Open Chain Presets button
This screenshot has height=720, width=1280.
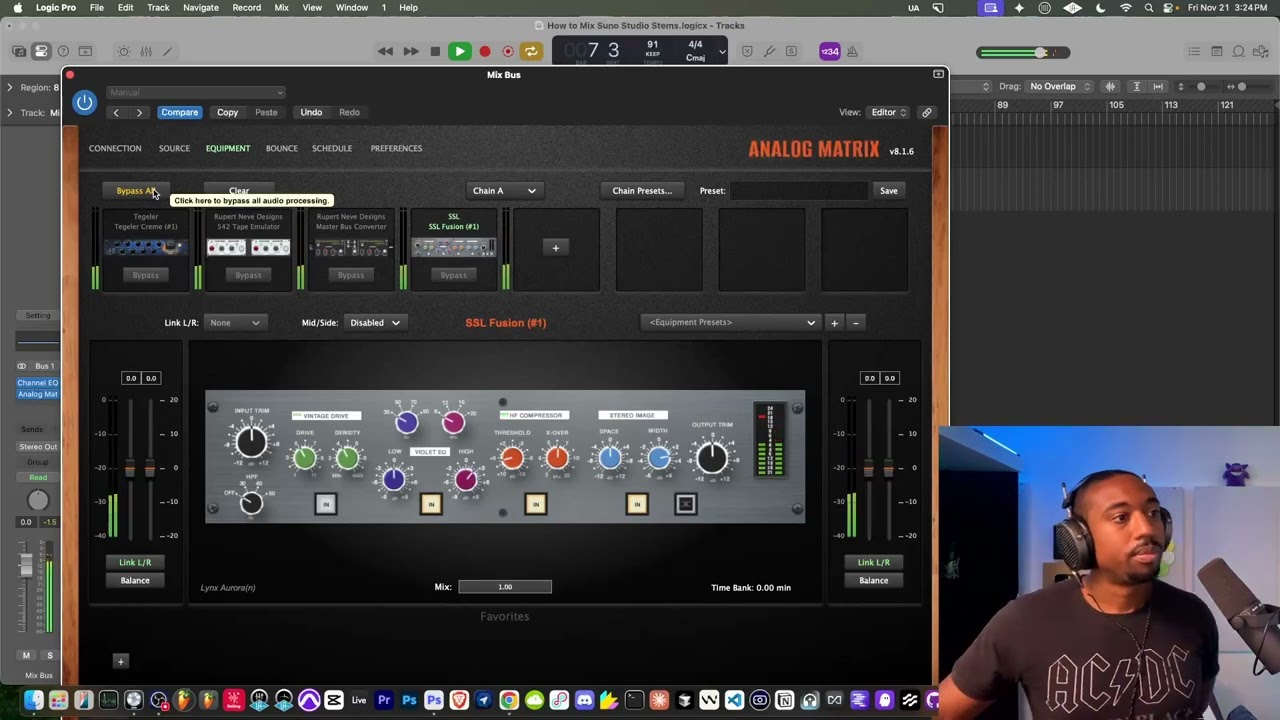click(x=642, y=190)
